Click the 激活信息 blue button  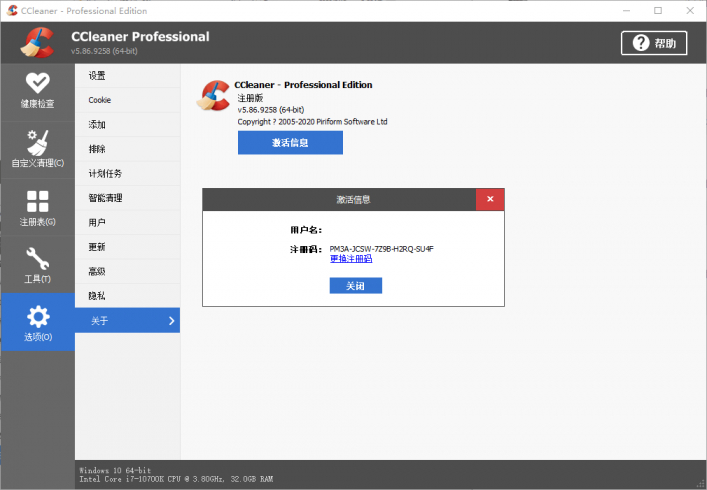click(x=290, y=142)
